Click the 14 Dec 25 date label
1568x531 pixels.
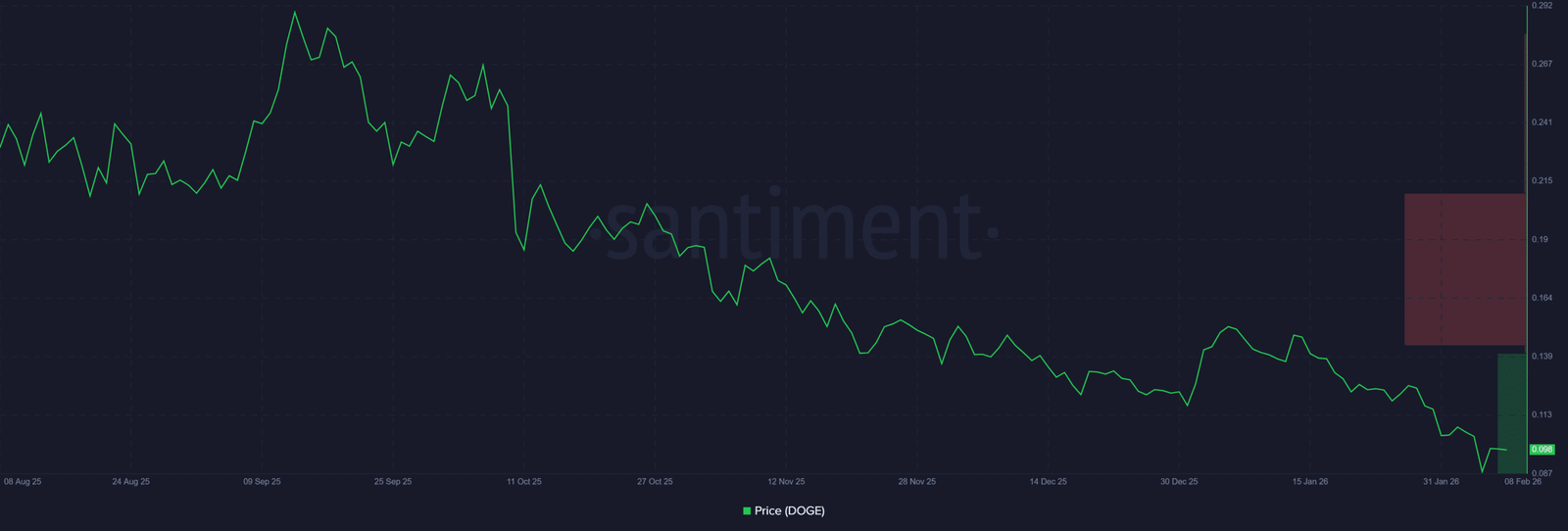pos(1048,482)
